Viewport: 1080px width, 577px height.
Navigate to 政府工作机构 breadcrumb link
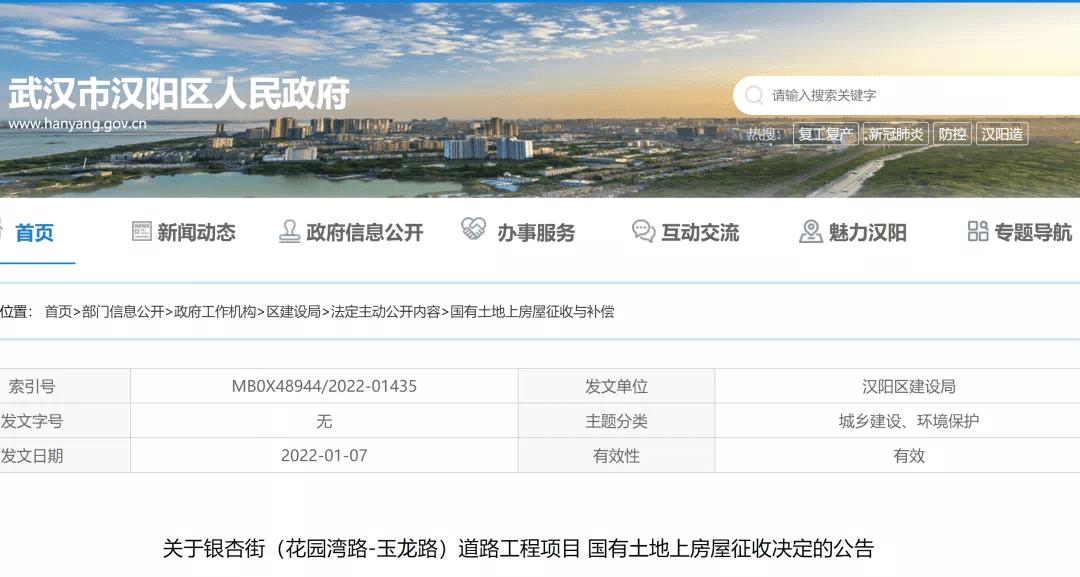215,312
